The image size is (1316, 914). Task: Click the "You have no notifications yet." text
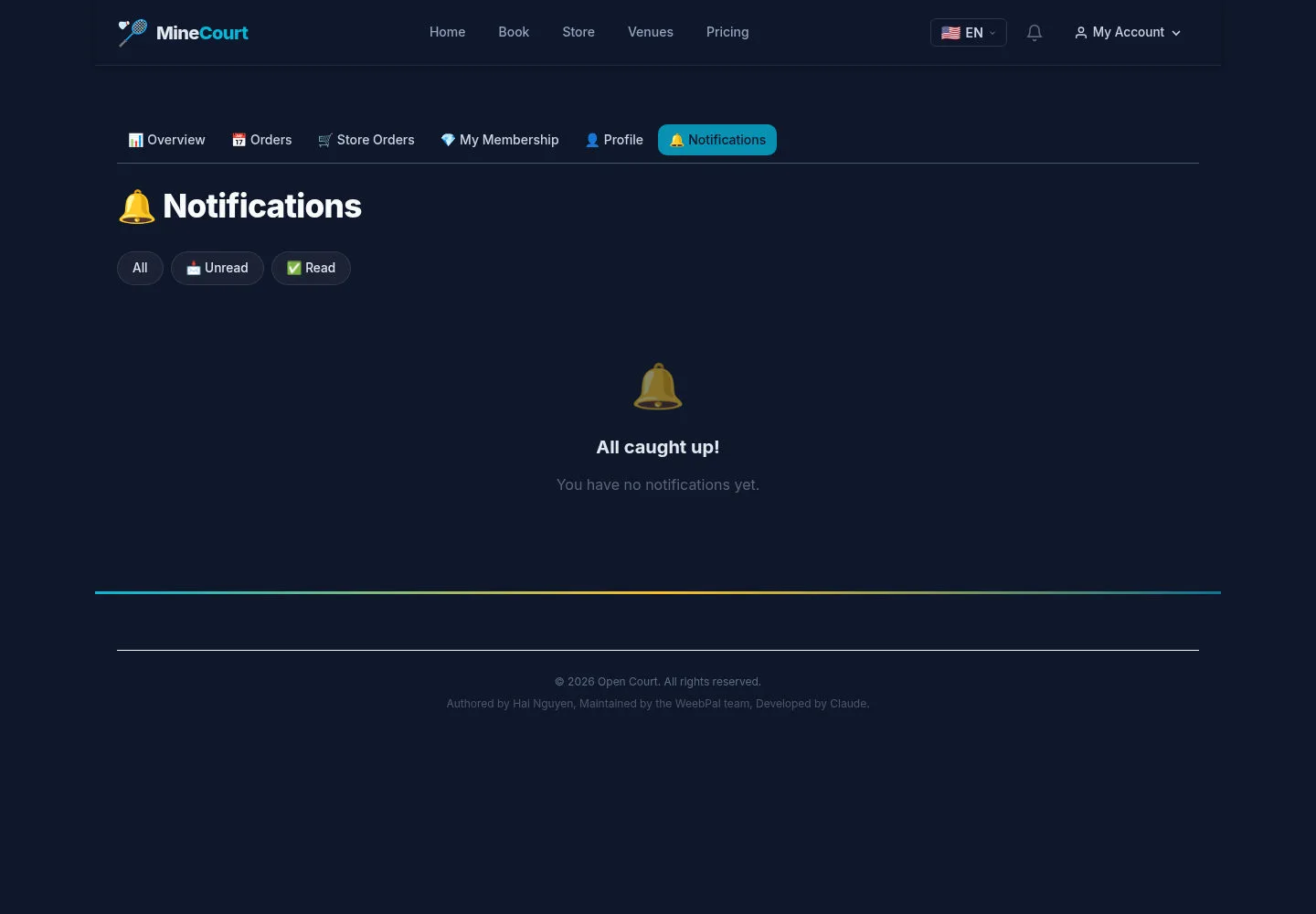658,484
